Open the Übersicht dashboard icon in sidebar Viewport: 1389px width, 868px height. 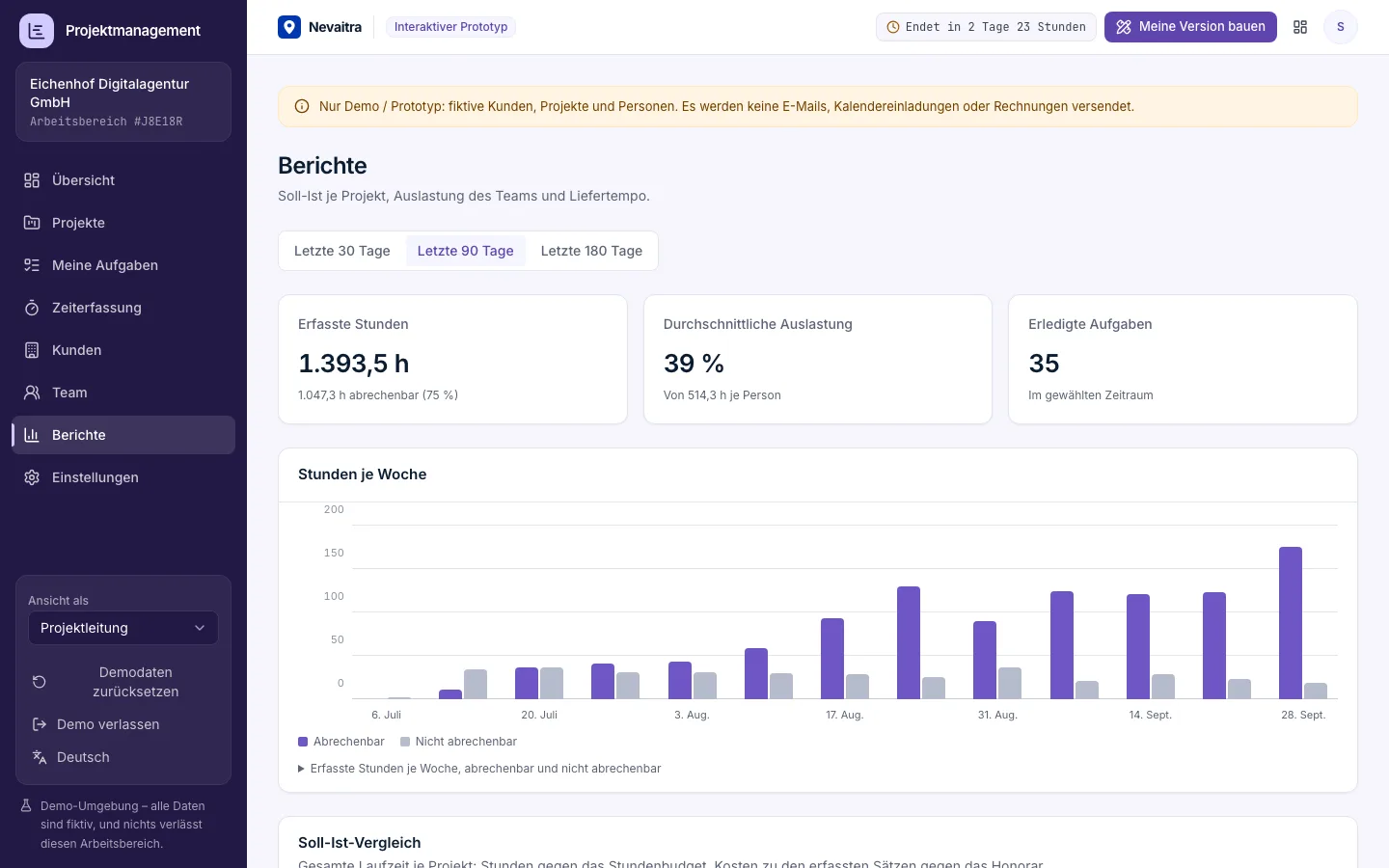click(32, 180)
